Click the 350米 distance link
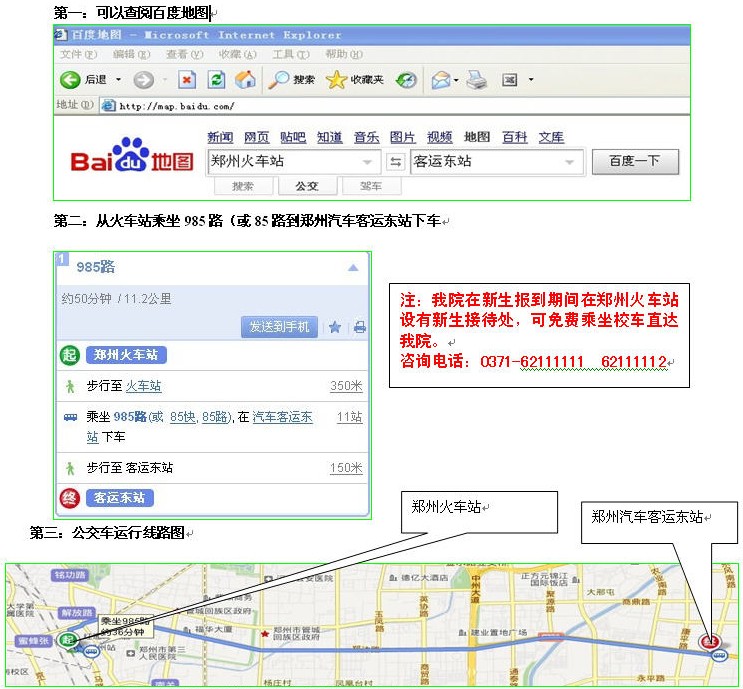743x689 pixels. point(346,386)
